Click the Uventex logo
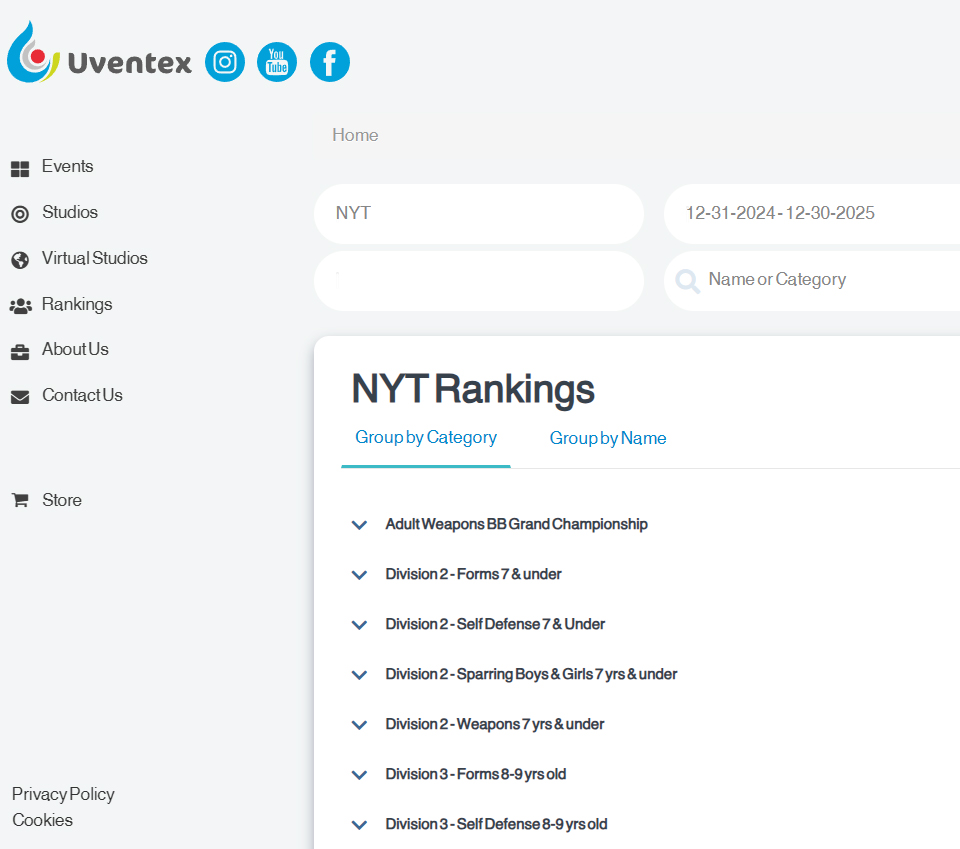This screenshot has width=960, height=849. tap(99, 55)
